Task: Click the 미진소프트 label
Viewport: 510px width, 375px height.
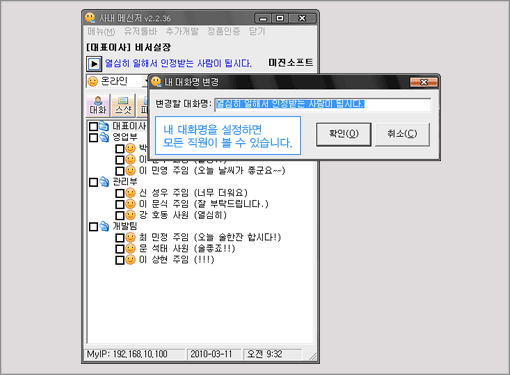Action: coord(291,63)
